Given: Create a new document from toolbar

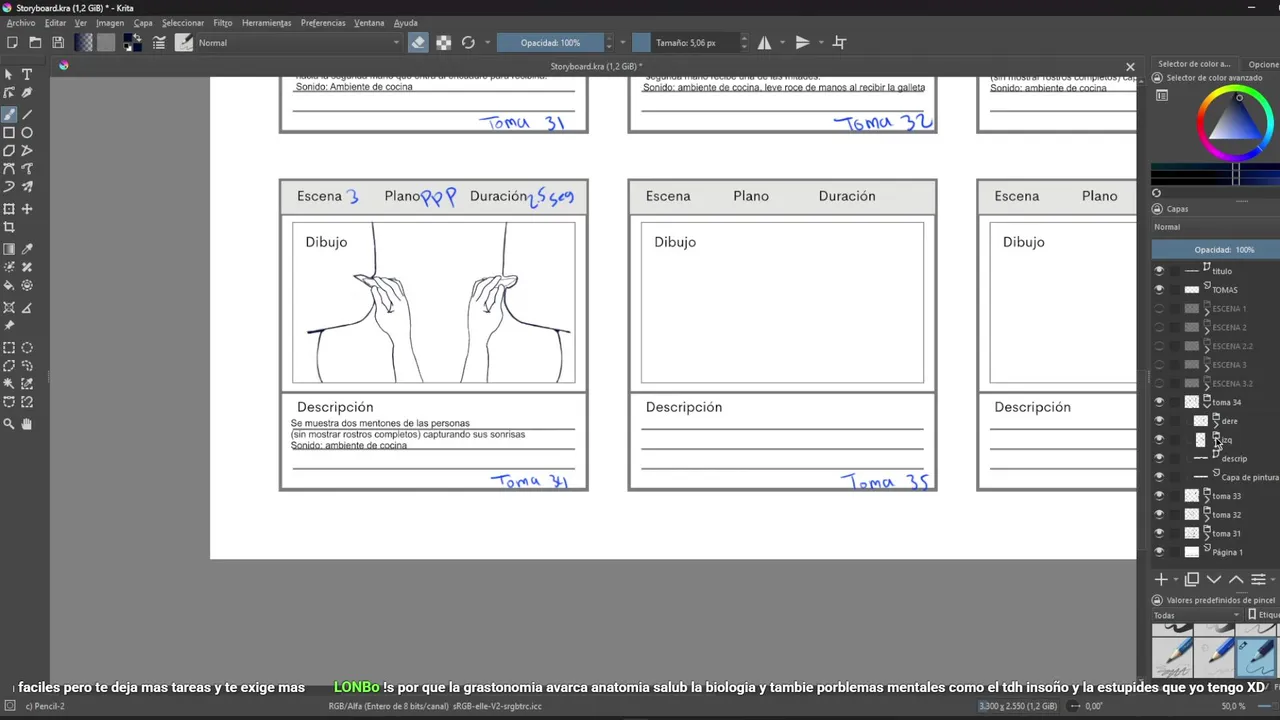Looking at the screenshot, I should tap(12, 43).
